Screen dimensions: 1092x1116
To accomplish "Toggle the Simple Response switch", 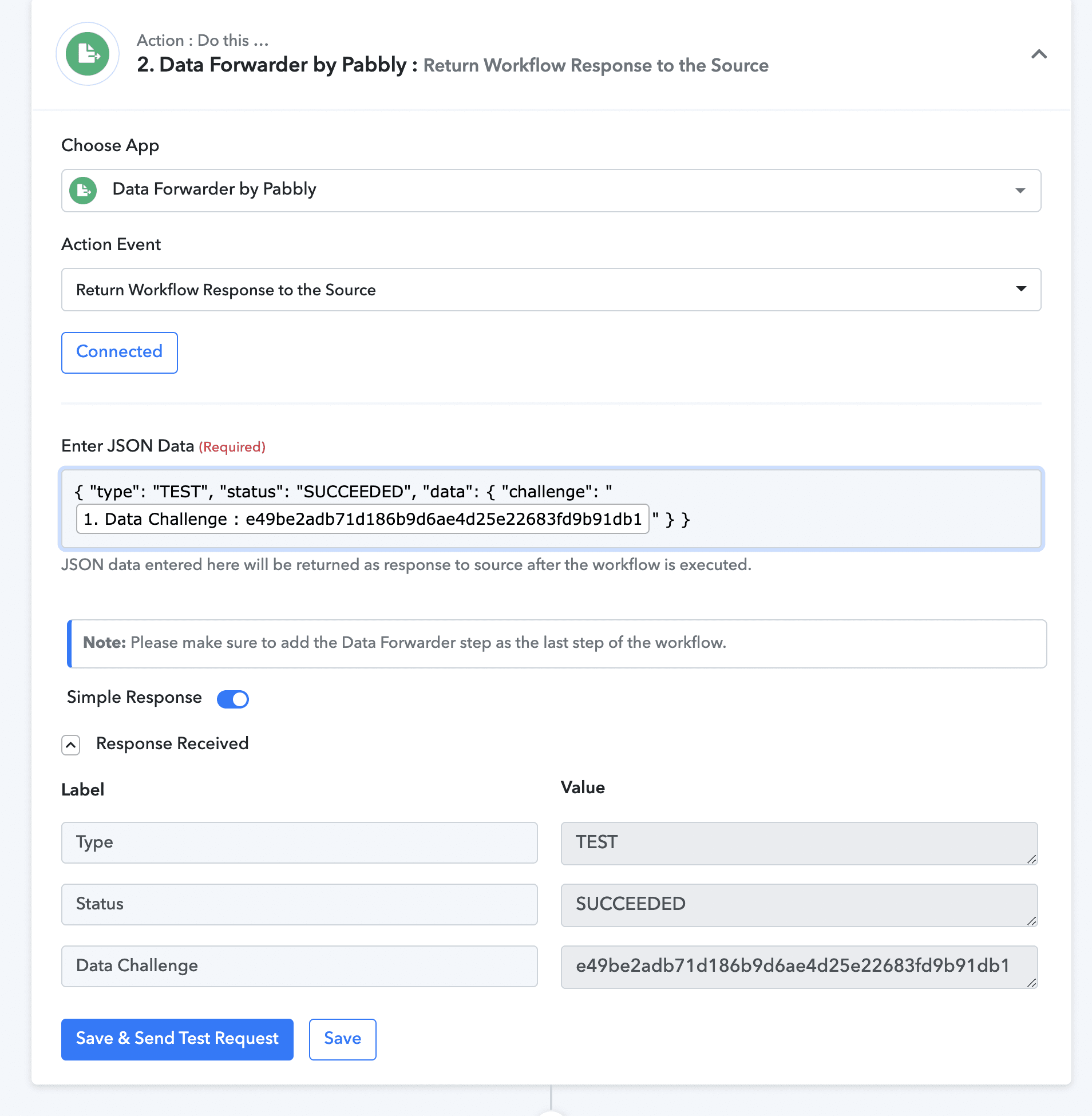I will (233, 699).
